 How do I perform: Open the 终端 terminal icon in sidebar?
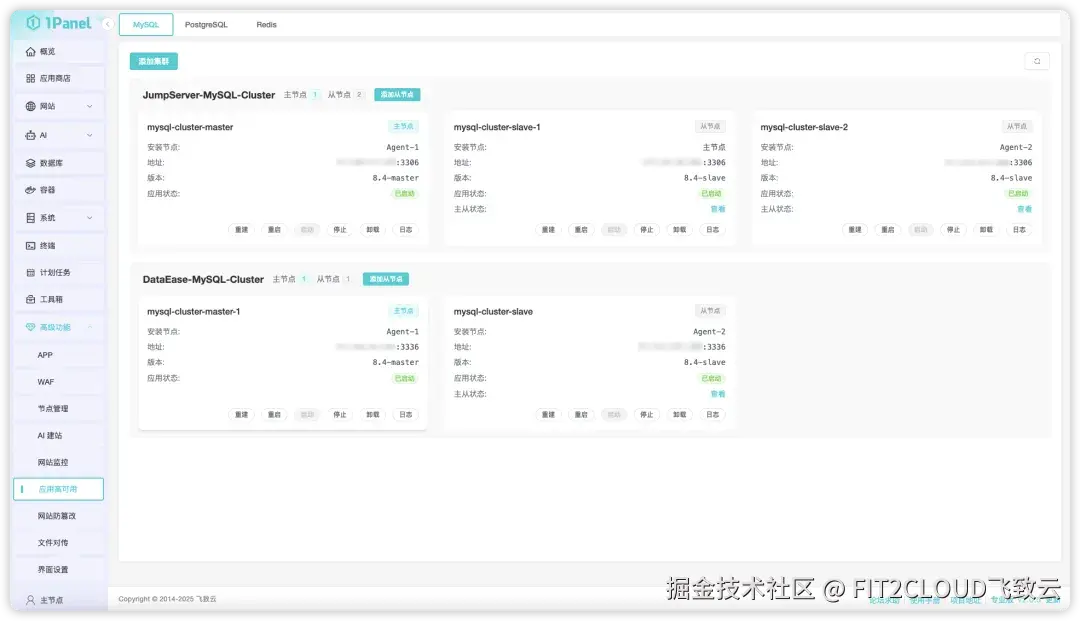(30, 246)
